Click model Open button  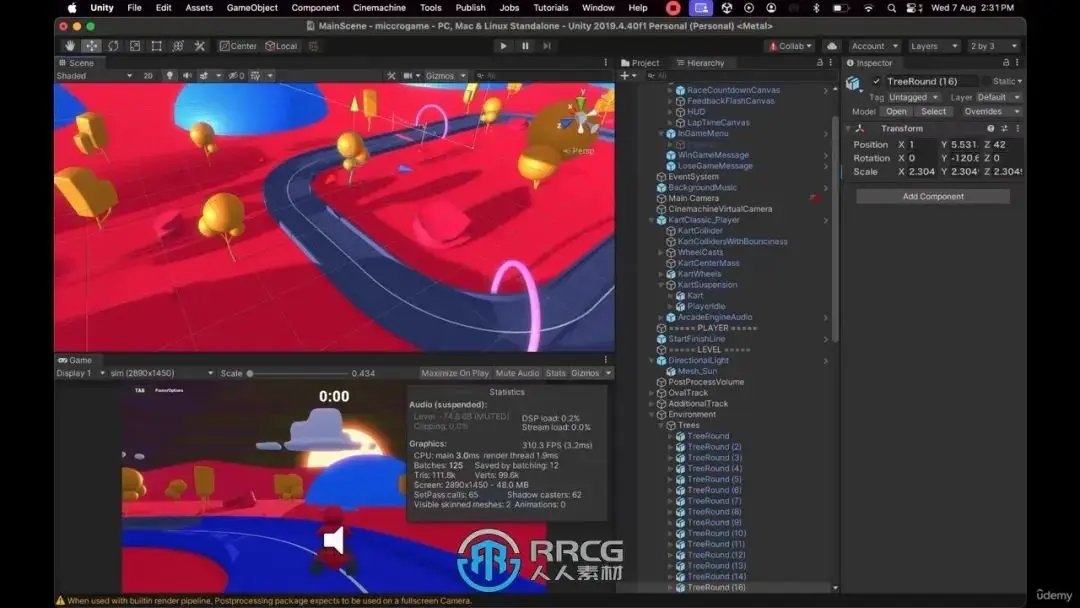(896, 112)
